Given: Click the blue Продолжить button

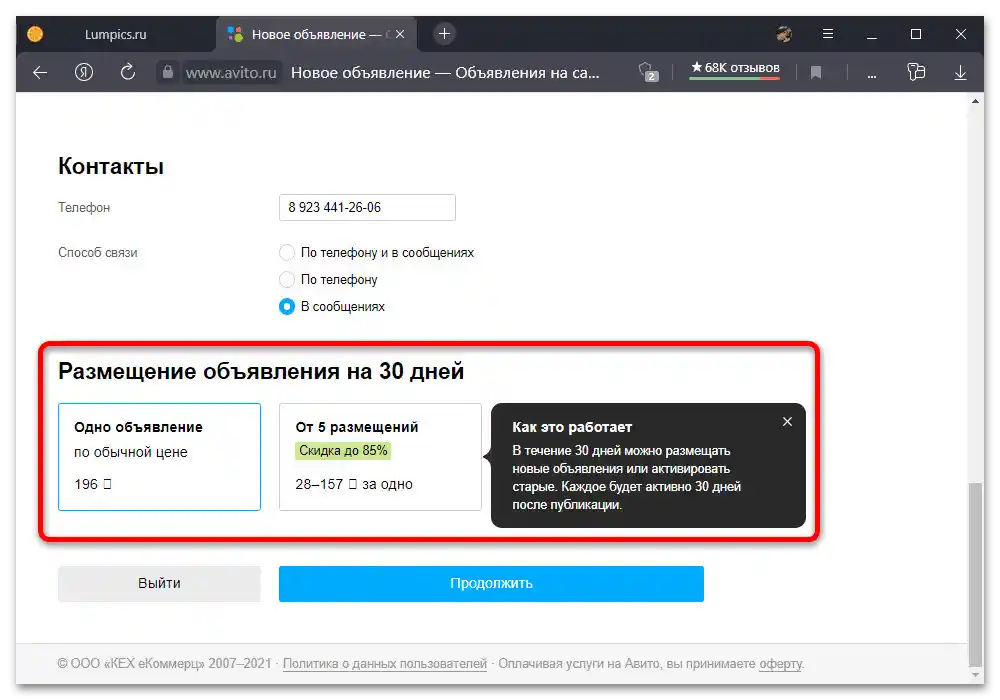Looking at the screenshot, I should coord(491,583).
